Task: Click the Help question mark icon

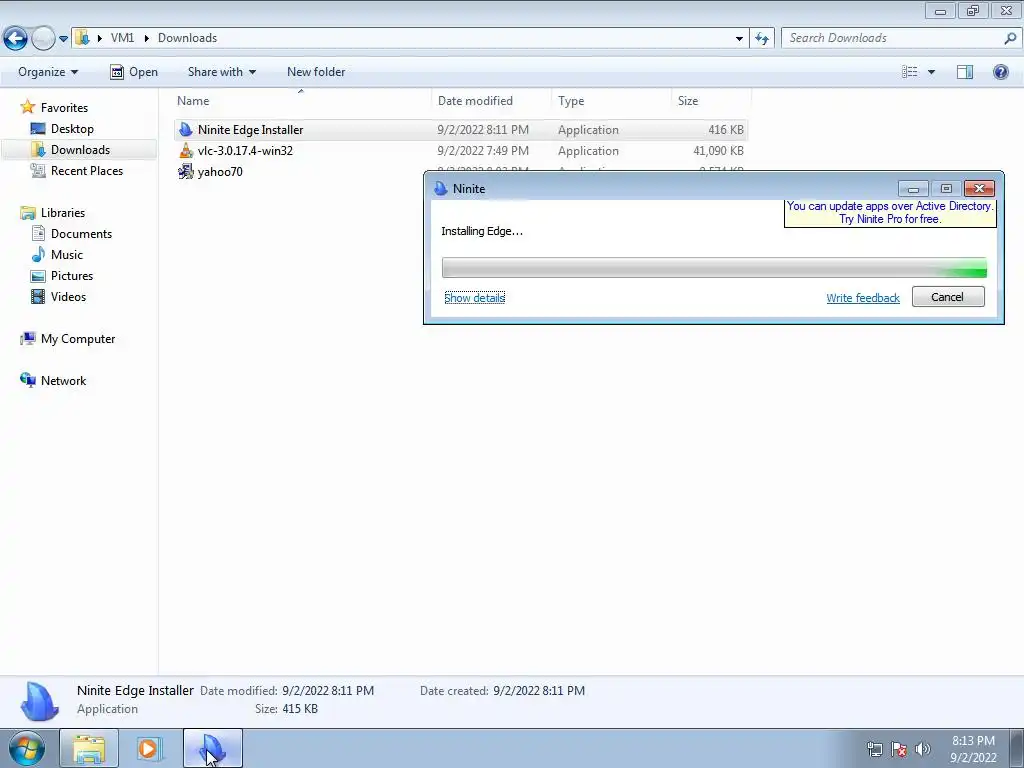Action: tap(1000, 72)
